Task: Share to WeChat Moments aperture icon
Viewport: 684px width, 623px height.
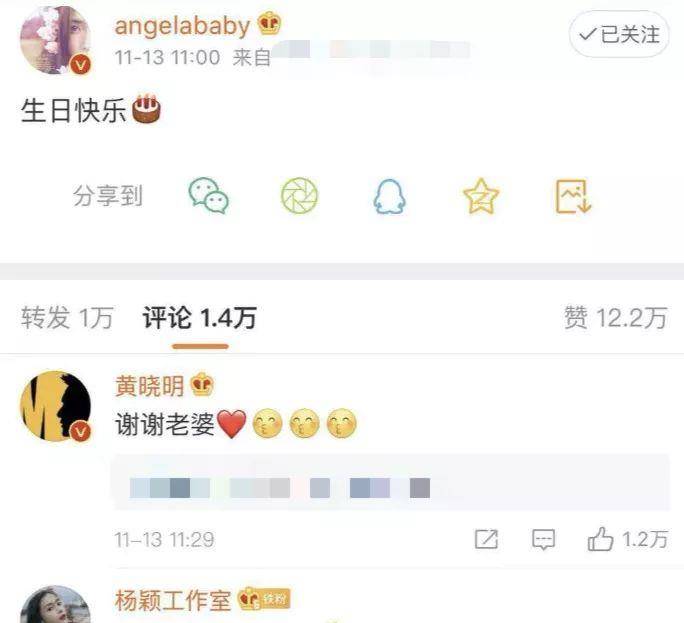Action: point(299,196)
